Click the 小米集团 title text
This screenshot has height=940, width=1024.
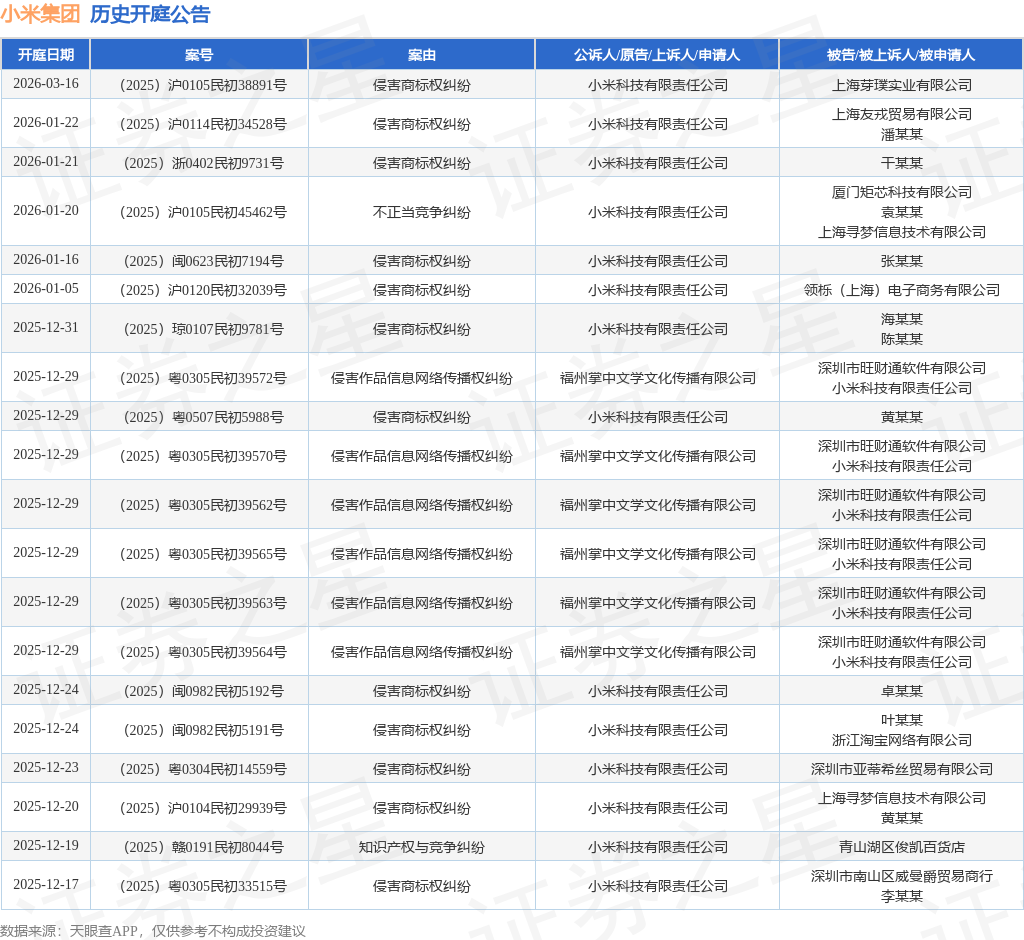40,14
